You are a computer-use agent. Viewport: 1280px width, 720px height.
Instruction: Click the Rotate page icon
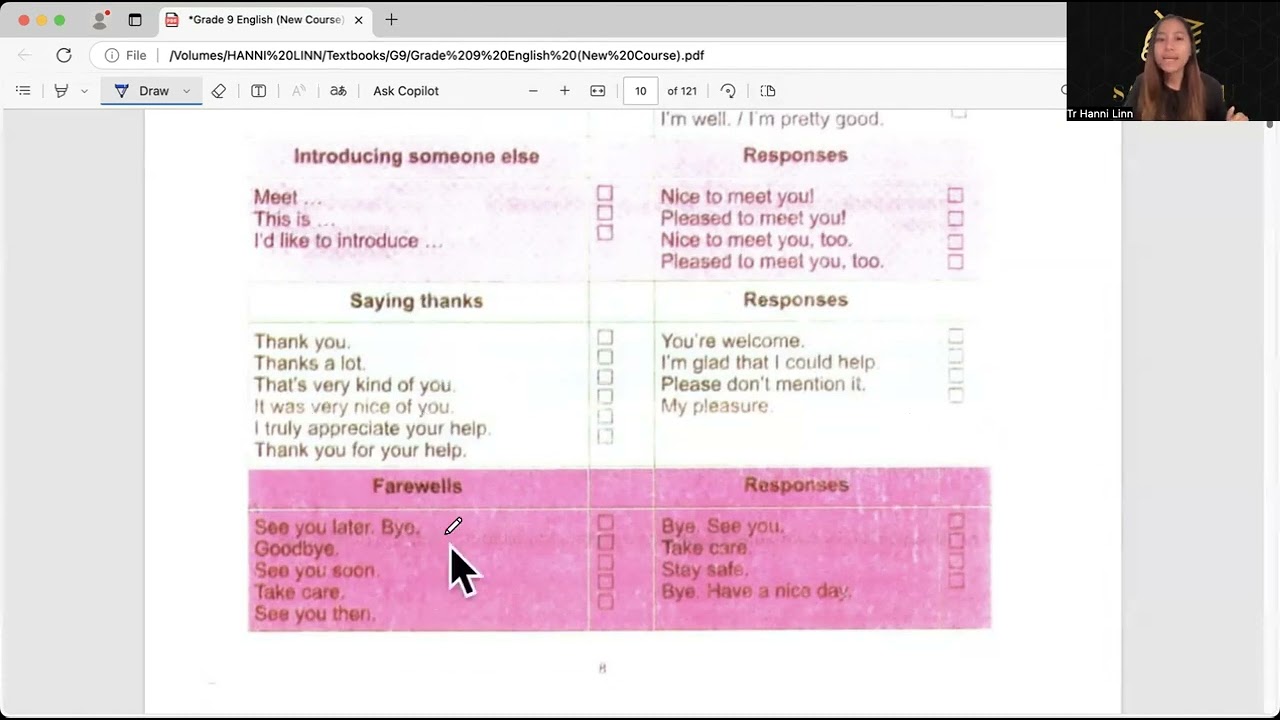tap(728, 91)
